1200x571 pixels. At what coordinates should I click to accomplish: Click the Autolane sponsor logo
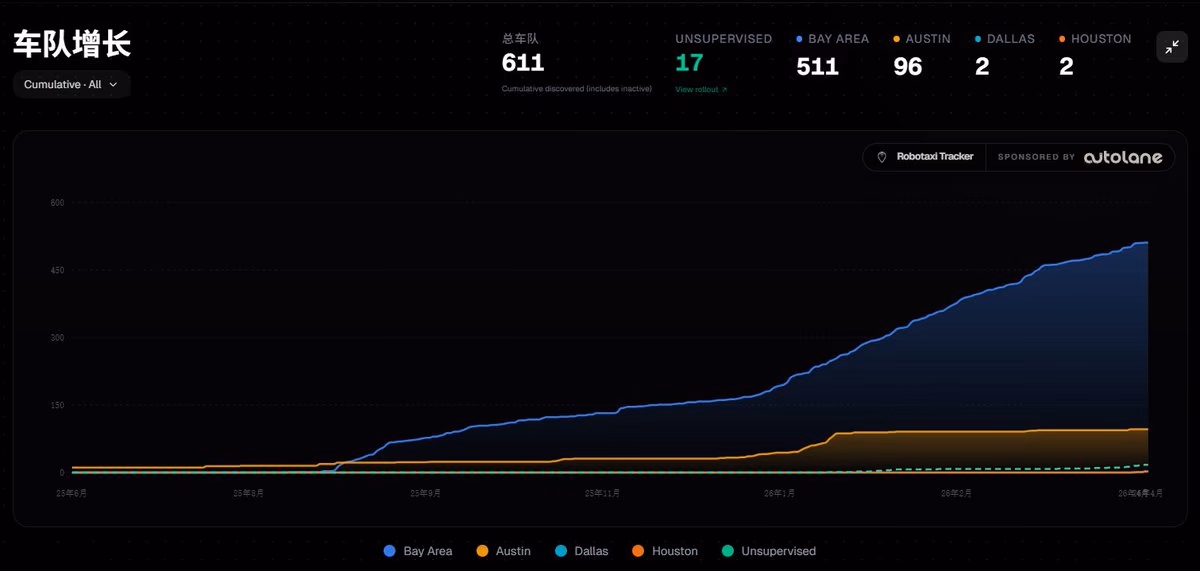pyautogui.click(x=1124, y=157)
